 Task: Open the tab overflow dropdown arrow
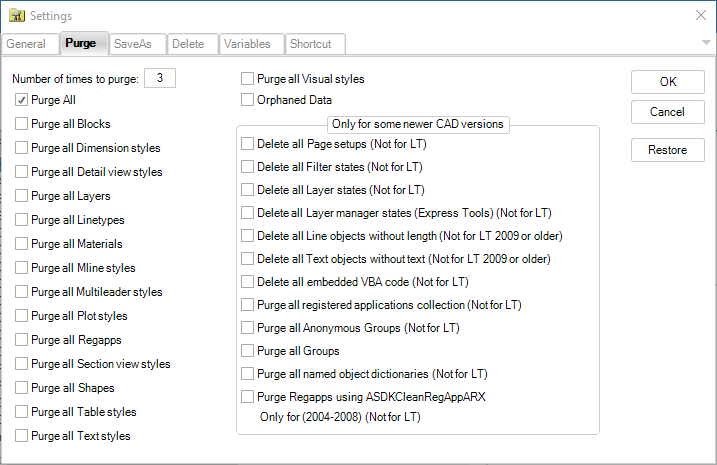pyautogui.click(x=706, y=43)
